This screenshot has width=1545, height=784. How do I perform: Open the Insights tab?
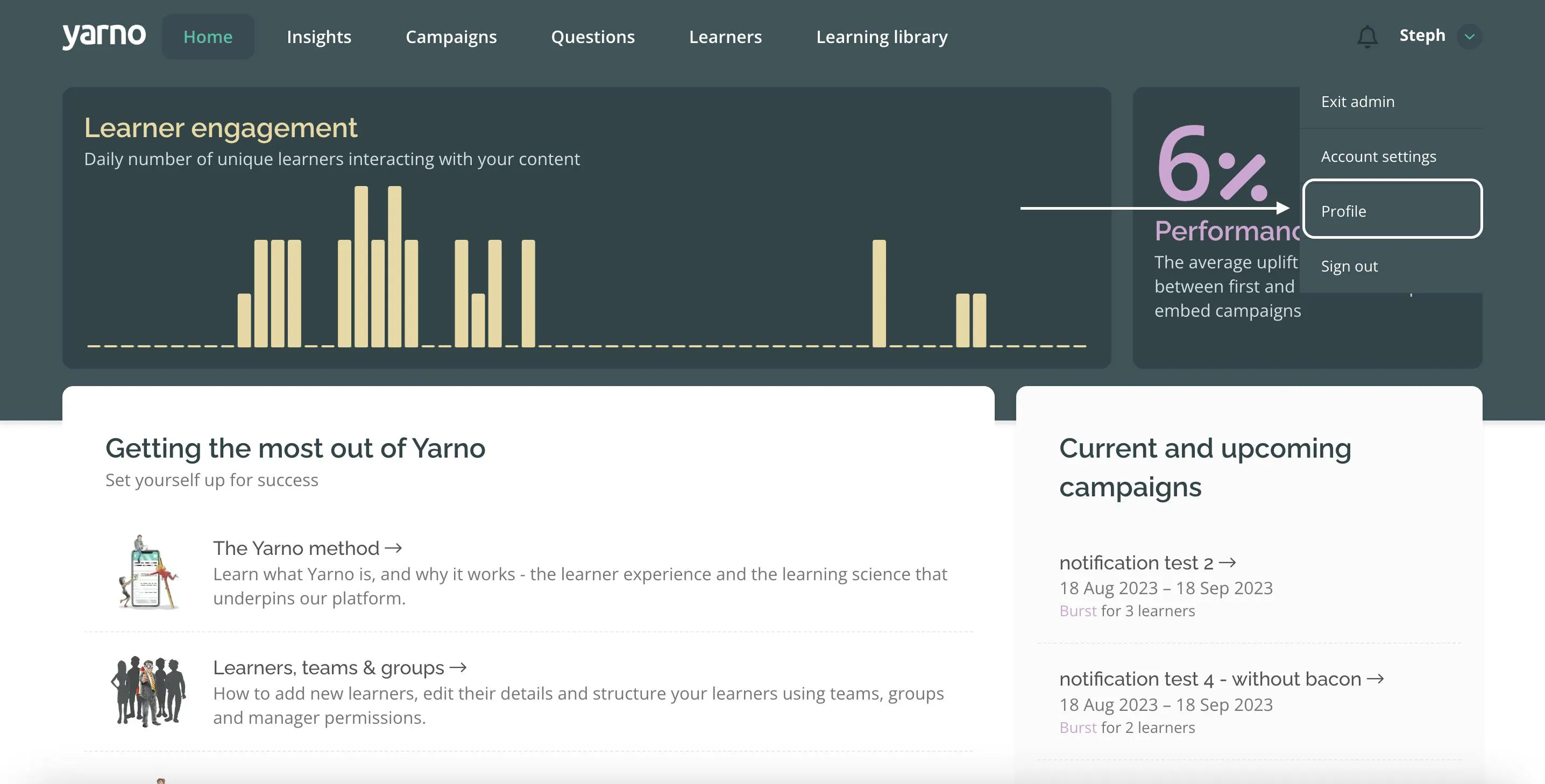coord(319,37)
